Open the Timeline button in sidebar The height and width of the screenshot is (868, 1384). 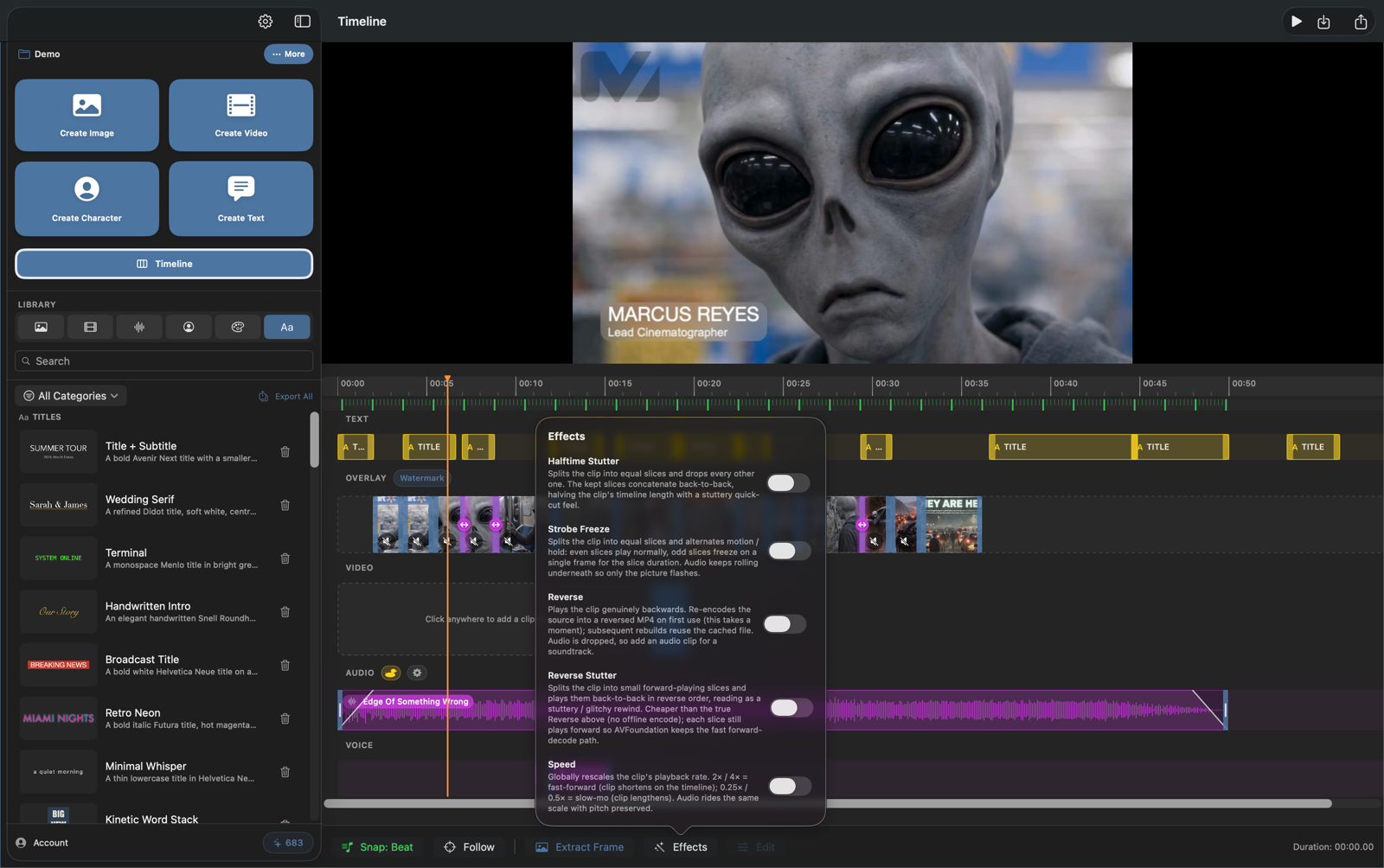click(x=163, y=264)
